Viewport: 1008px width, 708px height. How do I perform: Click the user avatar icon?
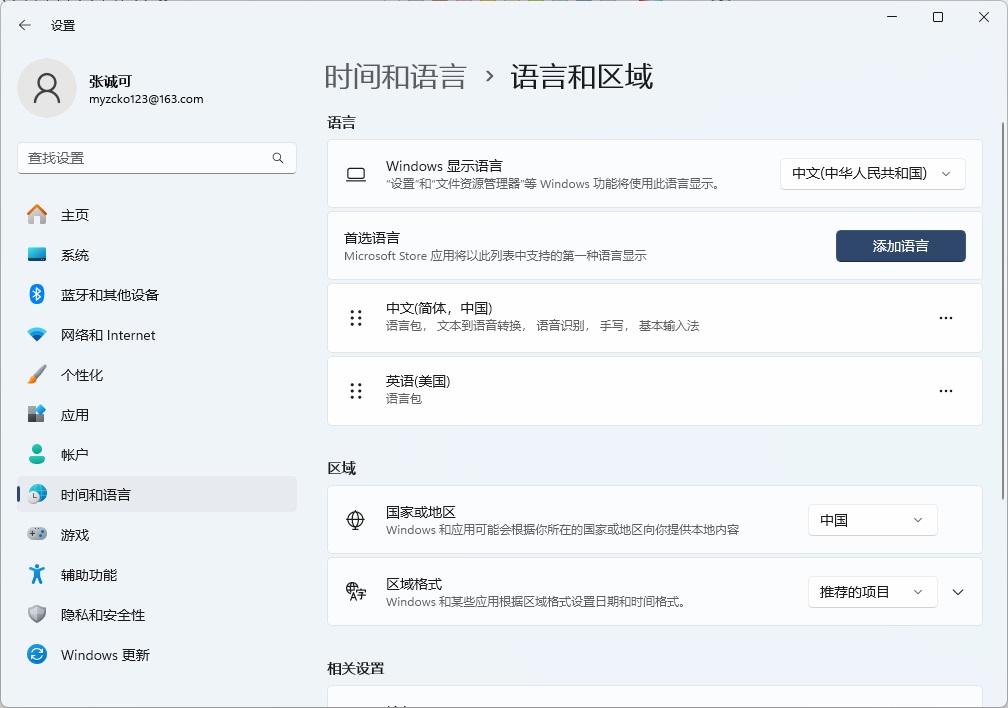47,88
